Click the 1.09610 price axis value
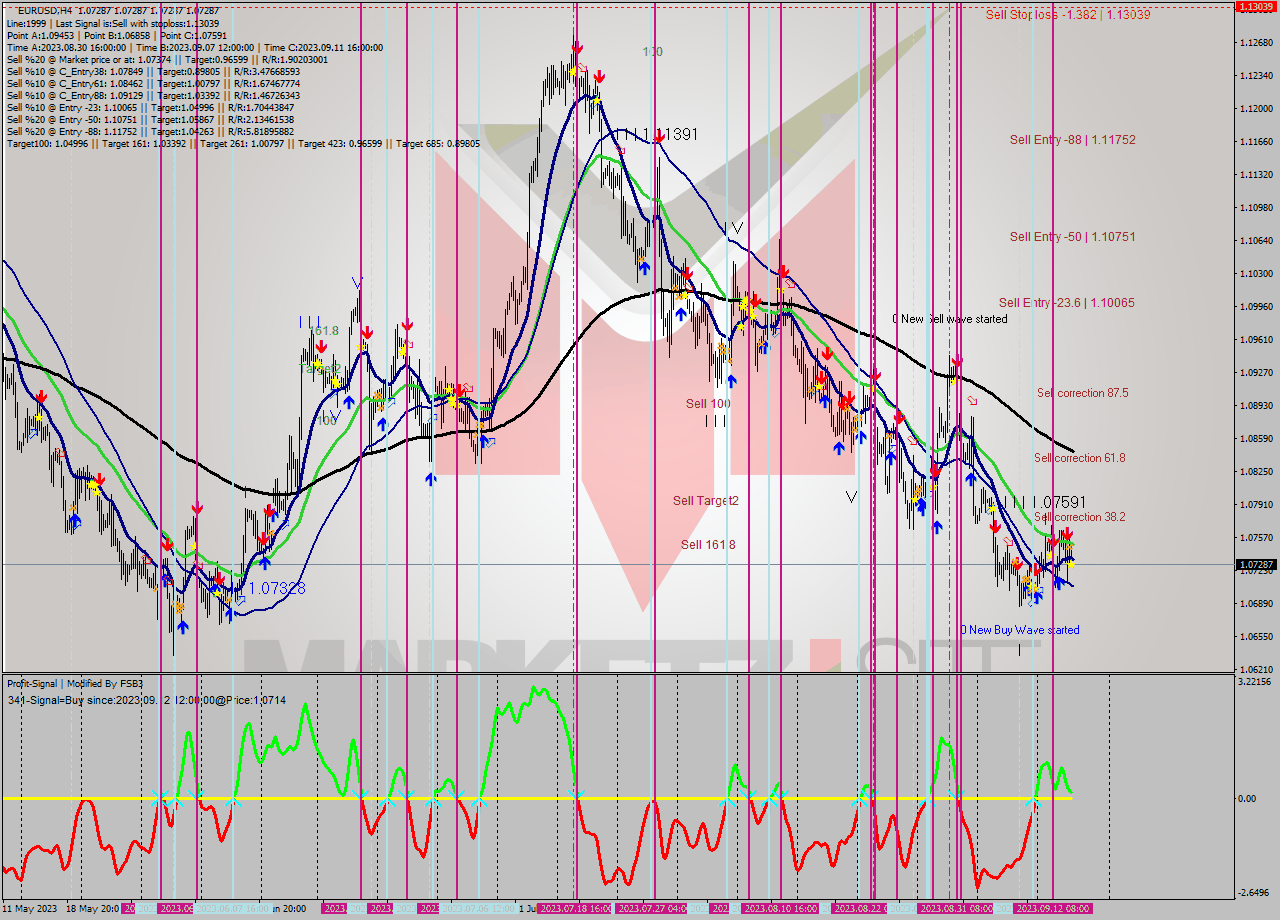 1255,340
